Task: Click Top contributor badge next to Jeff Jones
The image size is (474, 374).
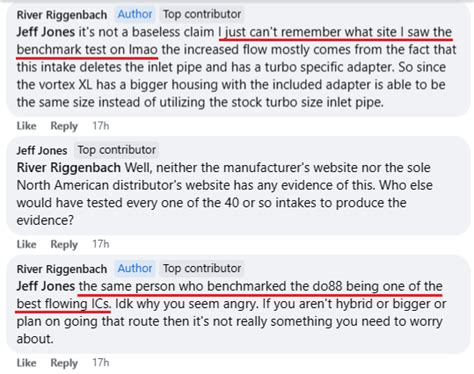Action: (116, 150)
